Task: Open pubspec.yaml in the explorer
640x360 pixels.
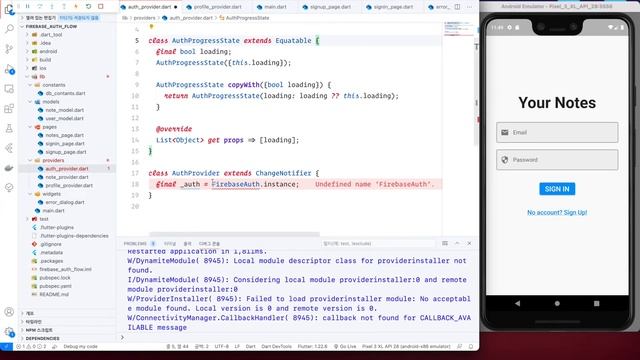Action: click(x=56, y=286)
